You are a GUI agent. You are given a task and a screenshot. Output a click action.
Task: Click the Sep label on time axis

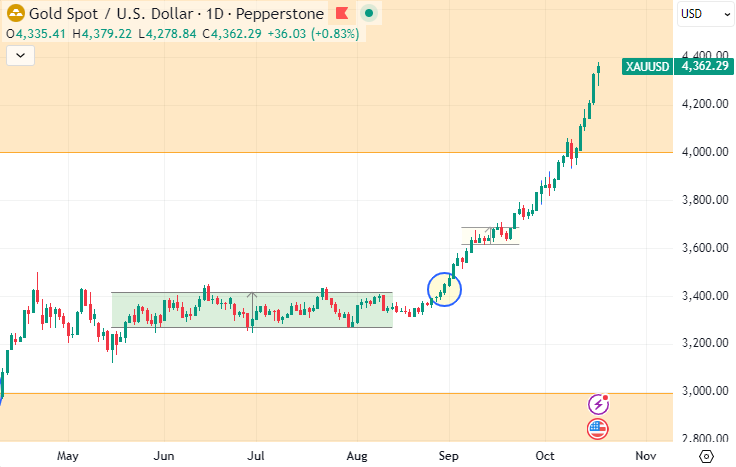point(449,455)
